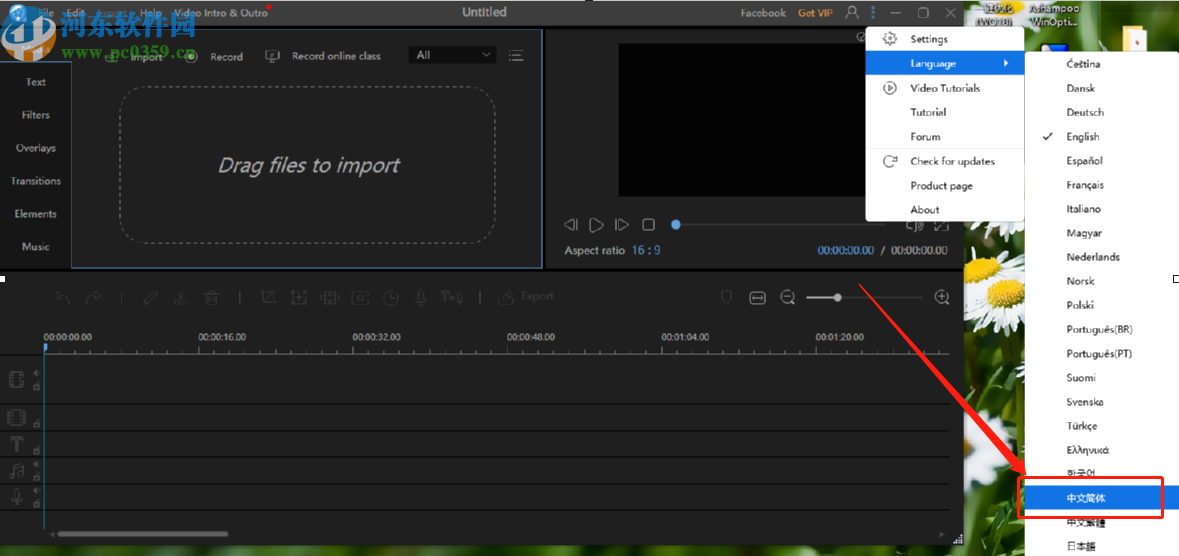Screen dimensions: 1179x556
Task: Click the timeline zoom in magnifier
Action: pyautogui.click(x=941, y=297)
